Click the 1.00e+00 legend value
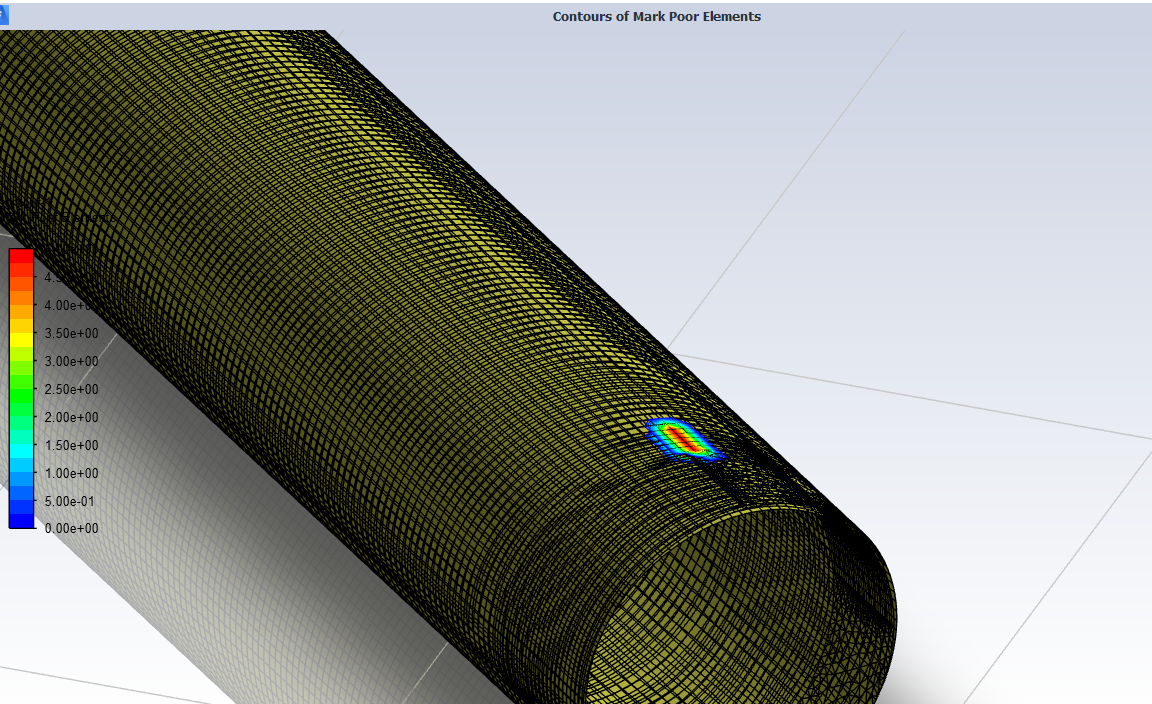 [x=71, y=473]
